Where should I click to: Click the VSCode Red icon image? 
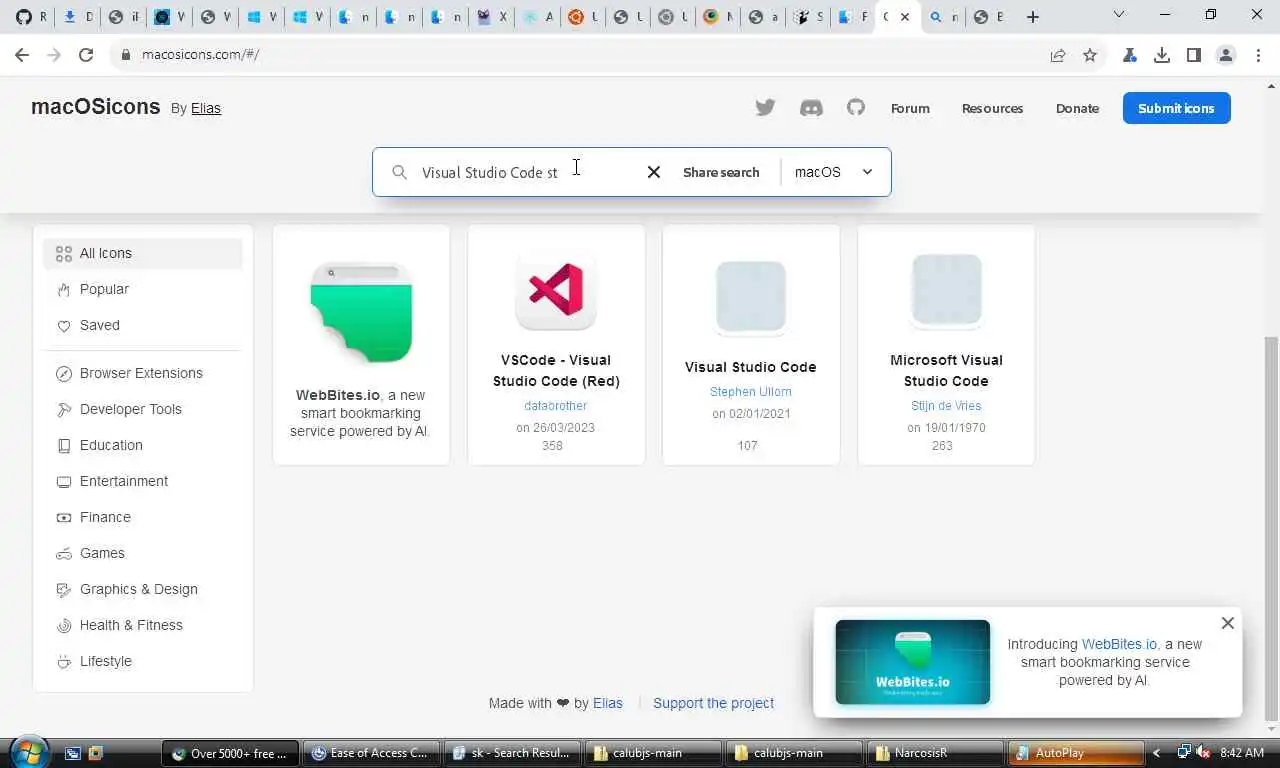click(556, 290)
